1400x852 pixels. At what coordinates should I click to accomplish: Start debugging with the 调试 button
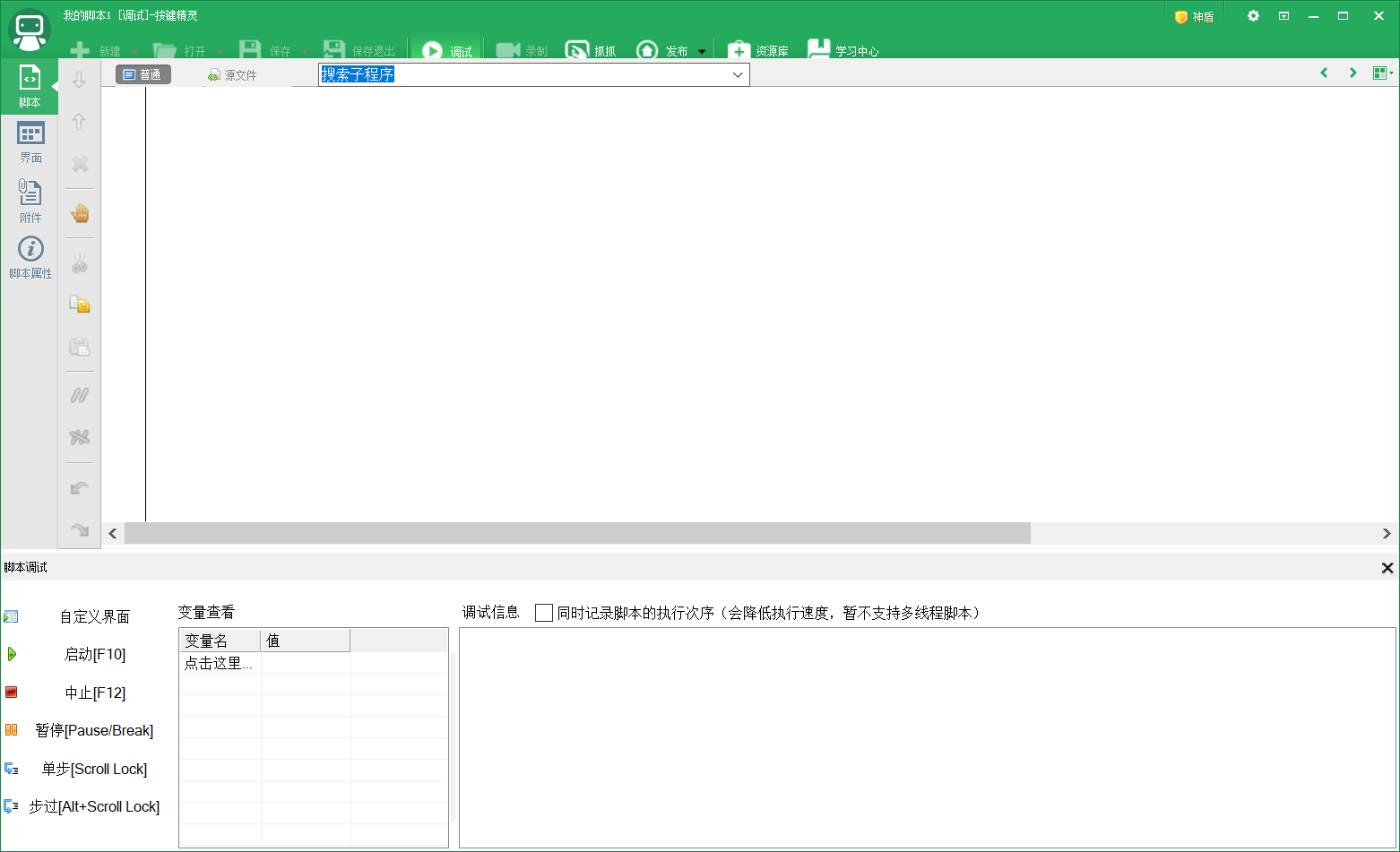coord(446,50)
